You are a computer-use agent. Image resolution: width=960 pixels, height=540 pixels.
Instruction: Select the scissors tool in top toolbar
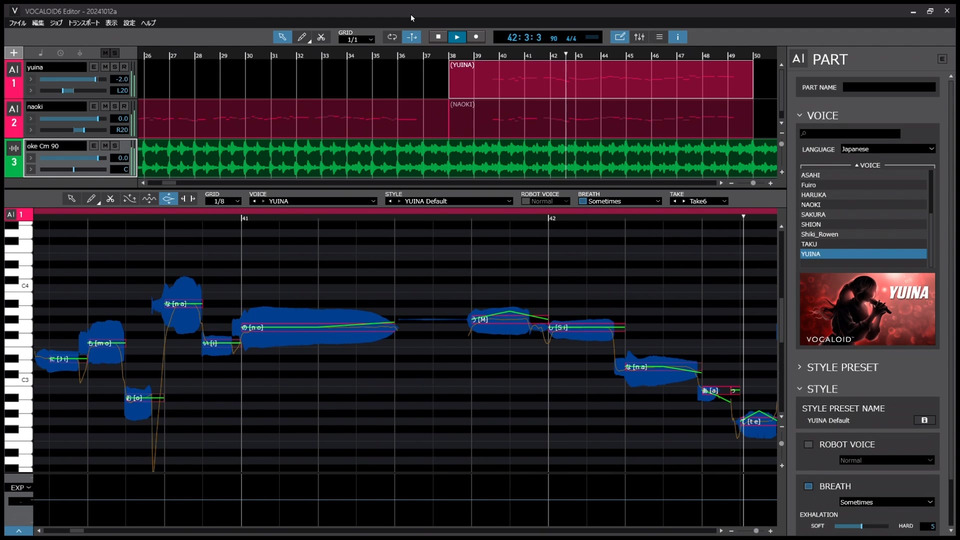point(321,37)
